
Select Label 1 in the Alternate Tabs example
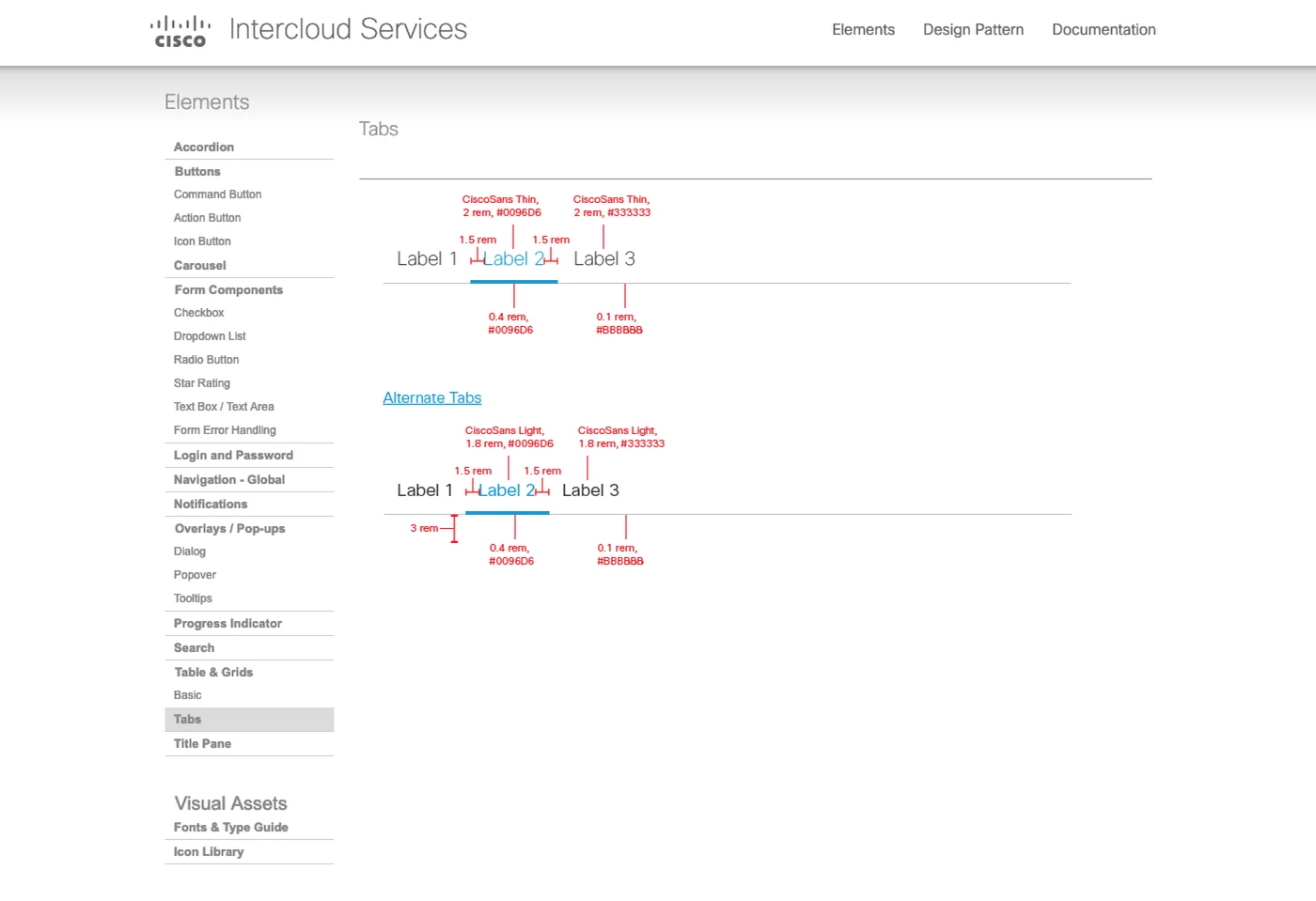[x=425, y=490]
